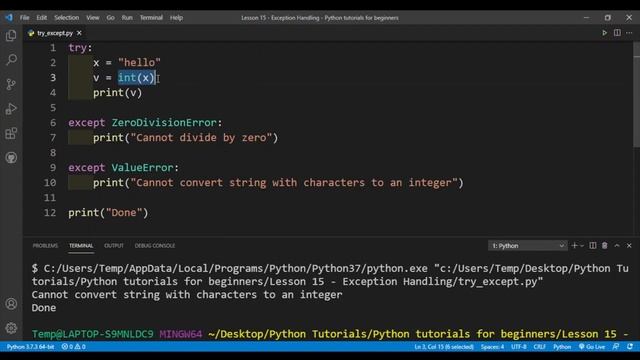Image resolution: width=640 pixels, height=360 pixels.
Task: Close the try_except.py tab
Action: pyautogui.click(x=79, y=33)
